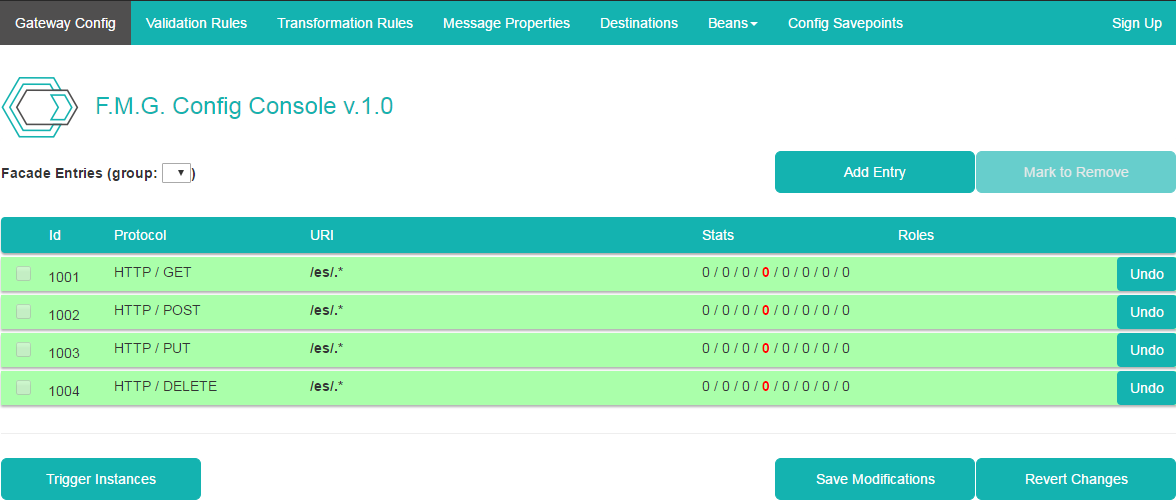The width and height of the screenshot is (1176, 501).
Task: Select the checkbox for entry 1002
Action: coord(24,312)
